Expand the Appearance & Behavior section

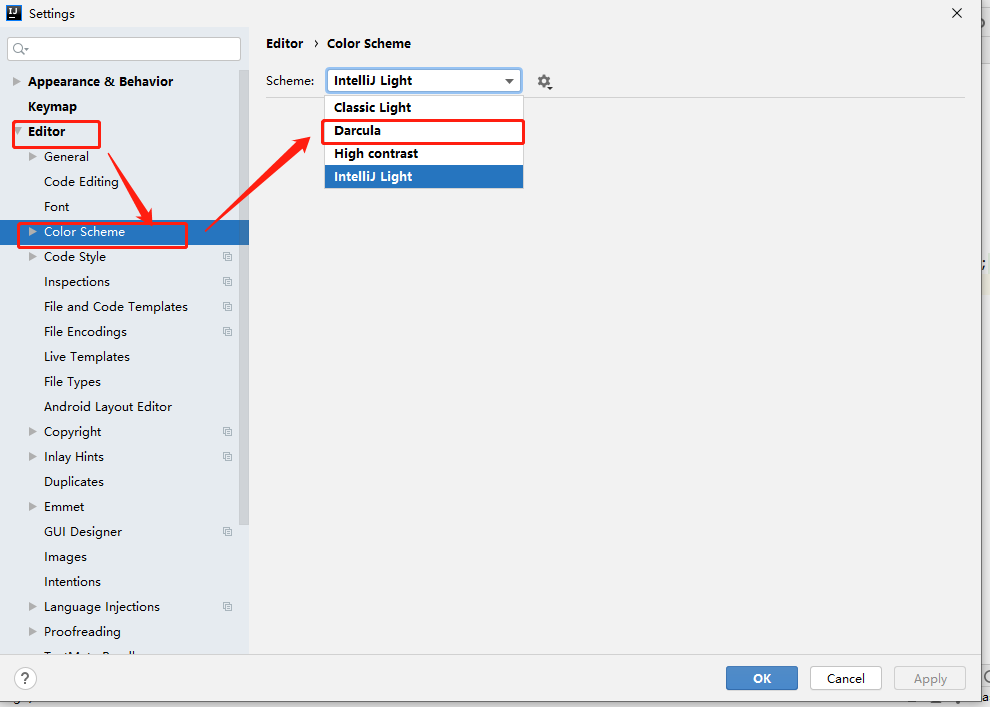pos(17,81)
